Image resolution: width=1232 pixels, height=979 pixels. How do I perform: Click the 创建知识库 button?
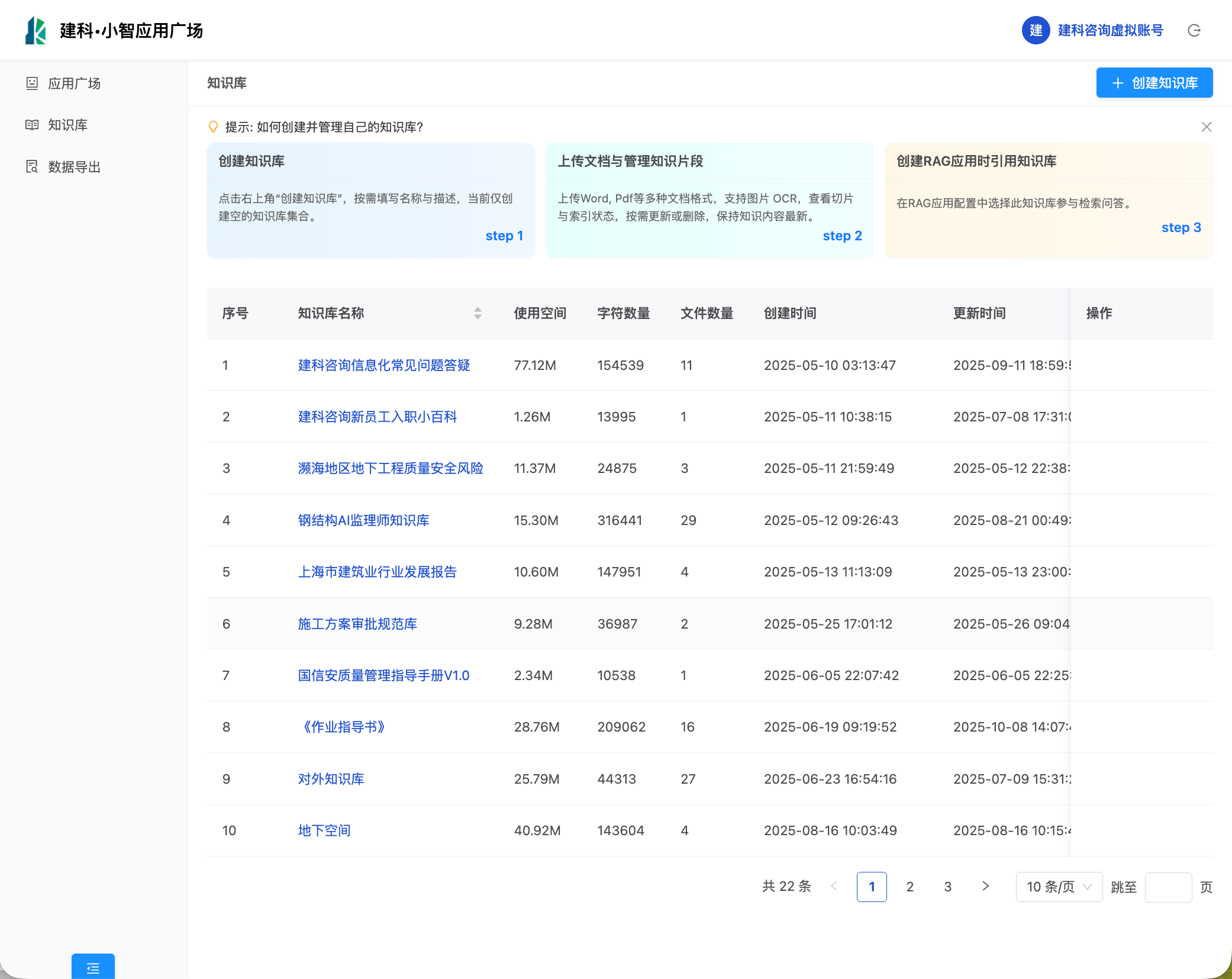click(x=1154, y=83)
